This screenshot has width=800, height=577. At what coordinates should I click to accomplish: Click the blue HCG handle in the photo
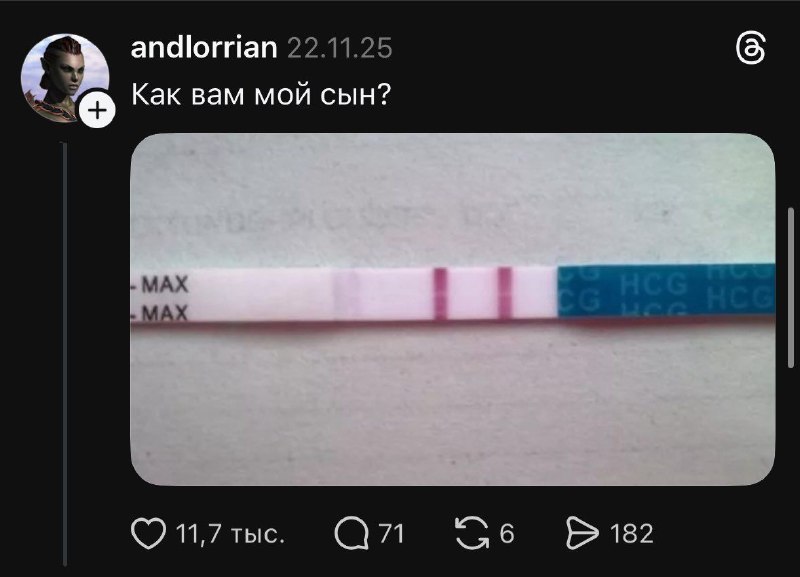666,289
